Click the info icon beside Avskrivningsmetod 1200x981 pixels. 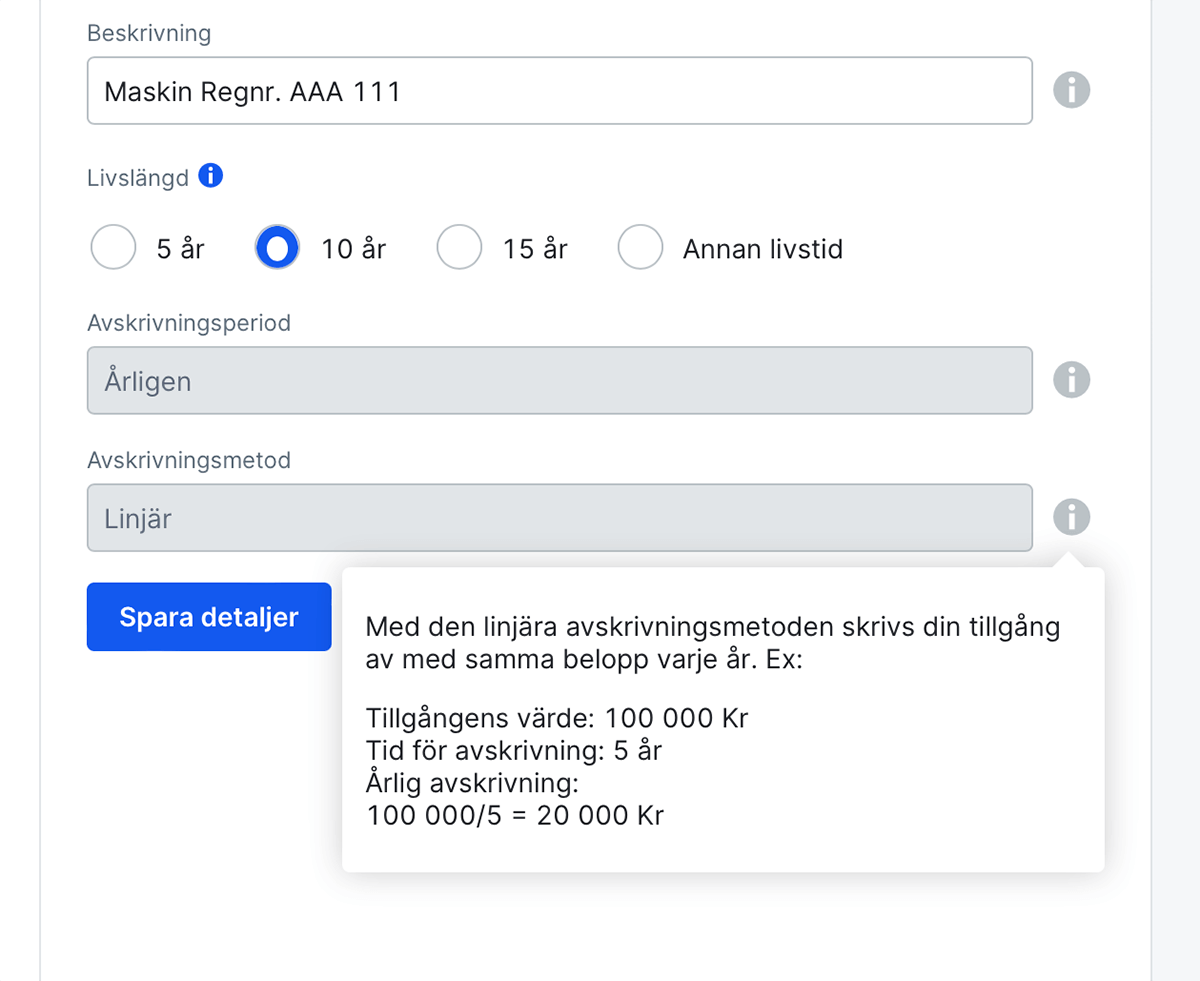(1071, 517)
